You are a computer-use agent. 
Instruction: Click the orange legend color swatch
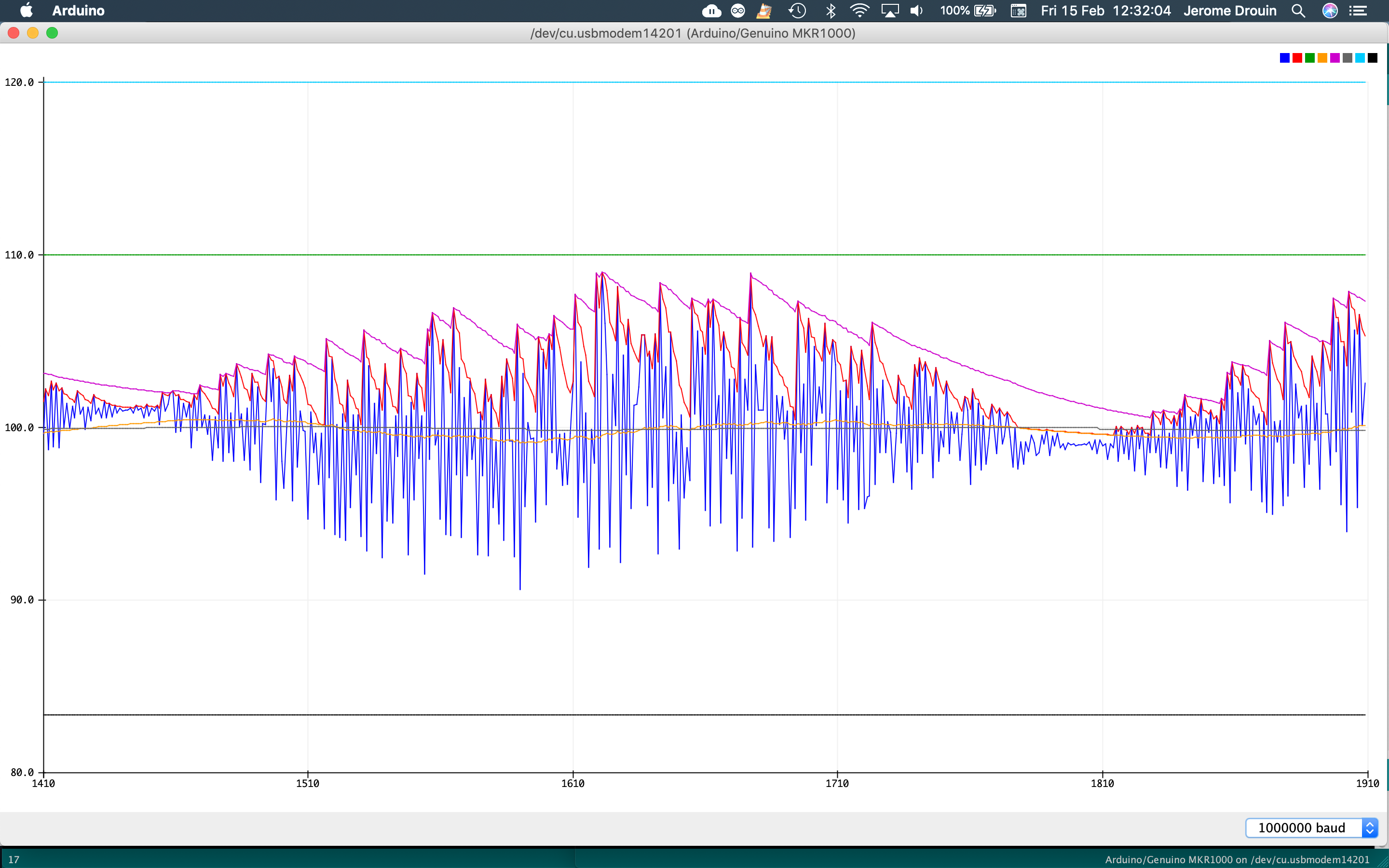click(x=1322, y=58)
